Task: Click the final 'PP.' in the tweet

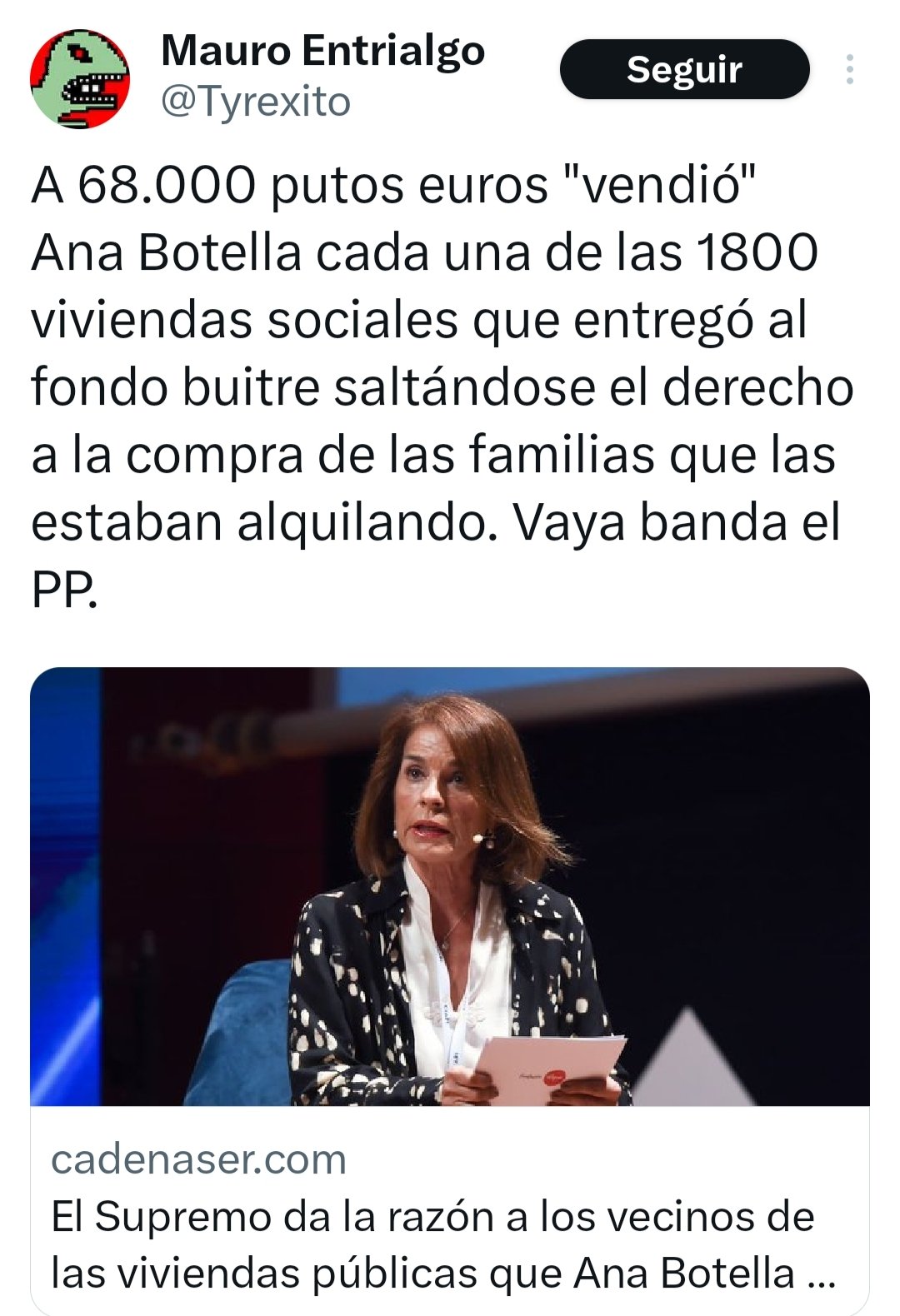Action: pyautogui.click(x=64, y=590)
